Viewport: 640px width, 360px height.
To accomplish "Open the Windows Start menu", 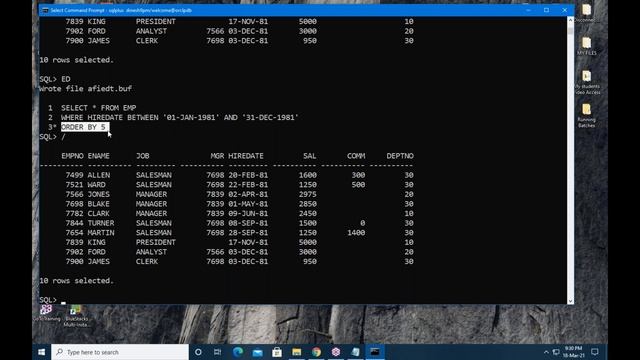I will (42, 352).
